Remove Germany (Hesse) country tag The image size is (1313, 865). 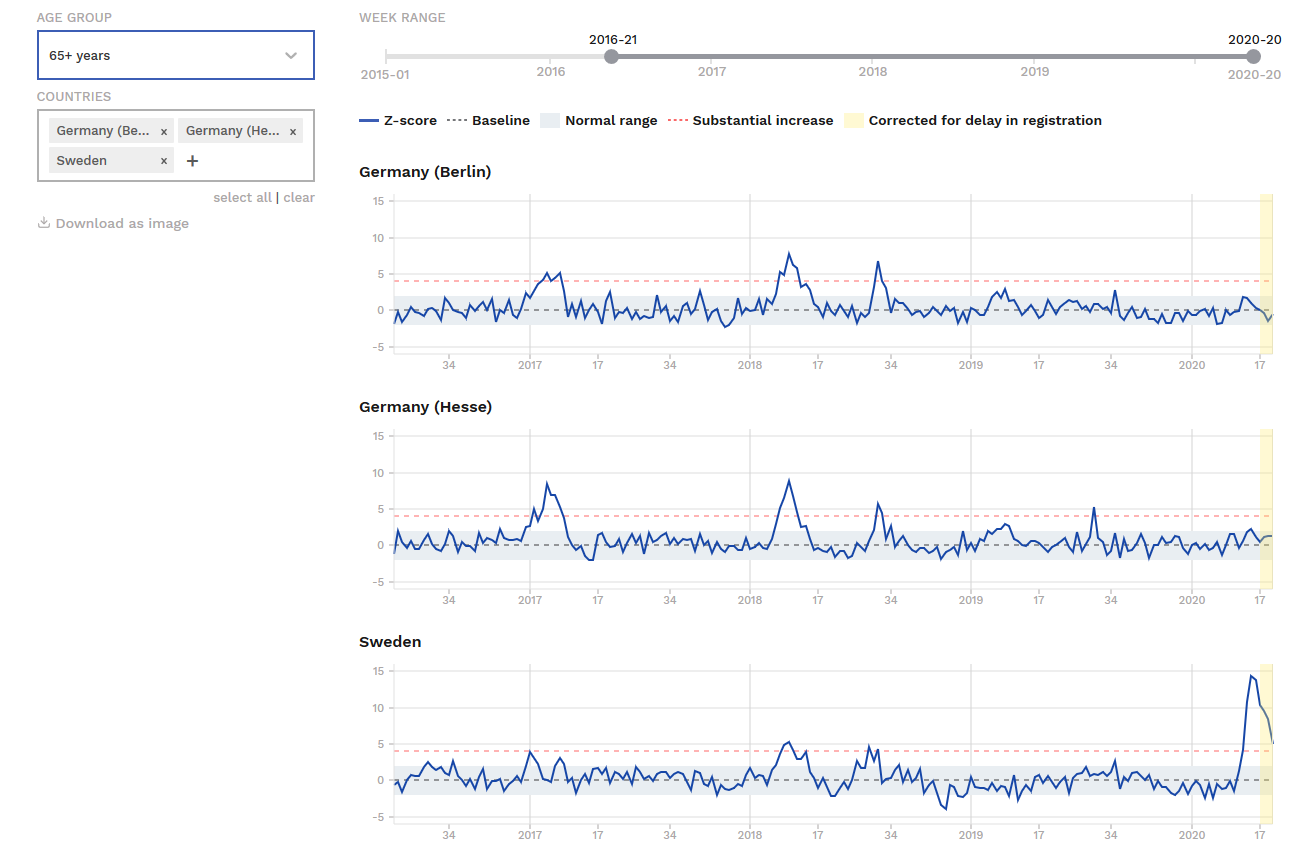pyautogui.click(x=293, y=131)
